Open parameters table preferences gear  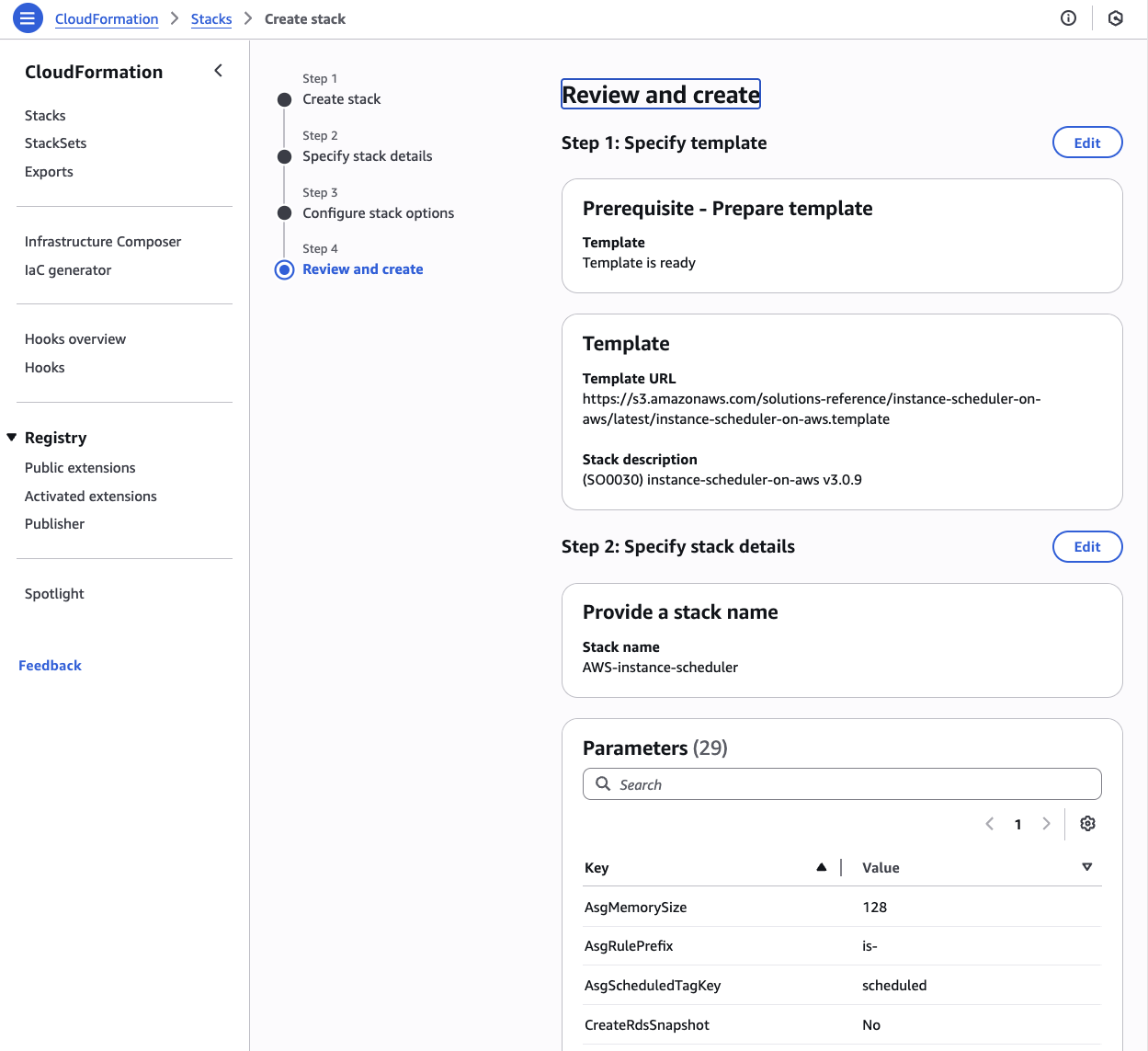coord(1087,824)
